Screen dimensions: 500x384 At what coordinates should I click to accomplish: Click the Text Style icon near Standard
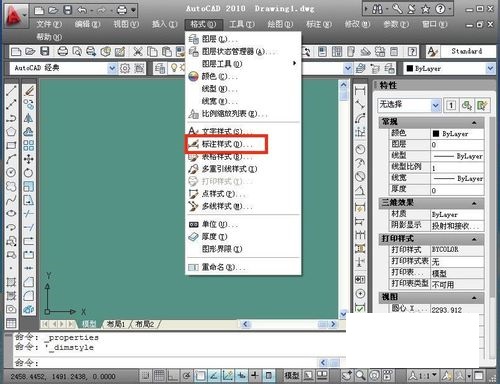click(x=432, y=51)
